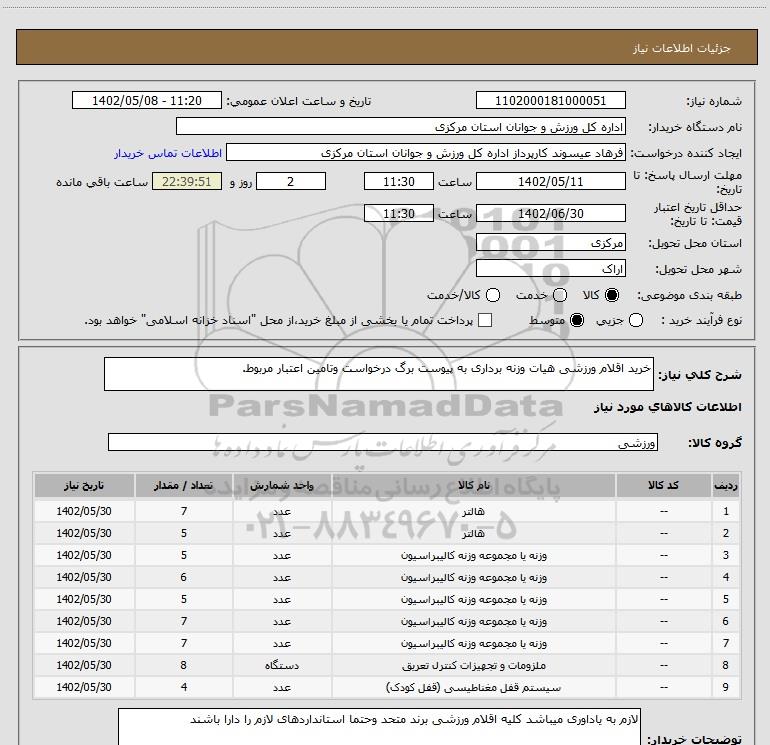This screenshot has height=745, width=770.
Task: Click the تاریخ نیاز column header
Action: click(x=84, y=486)
